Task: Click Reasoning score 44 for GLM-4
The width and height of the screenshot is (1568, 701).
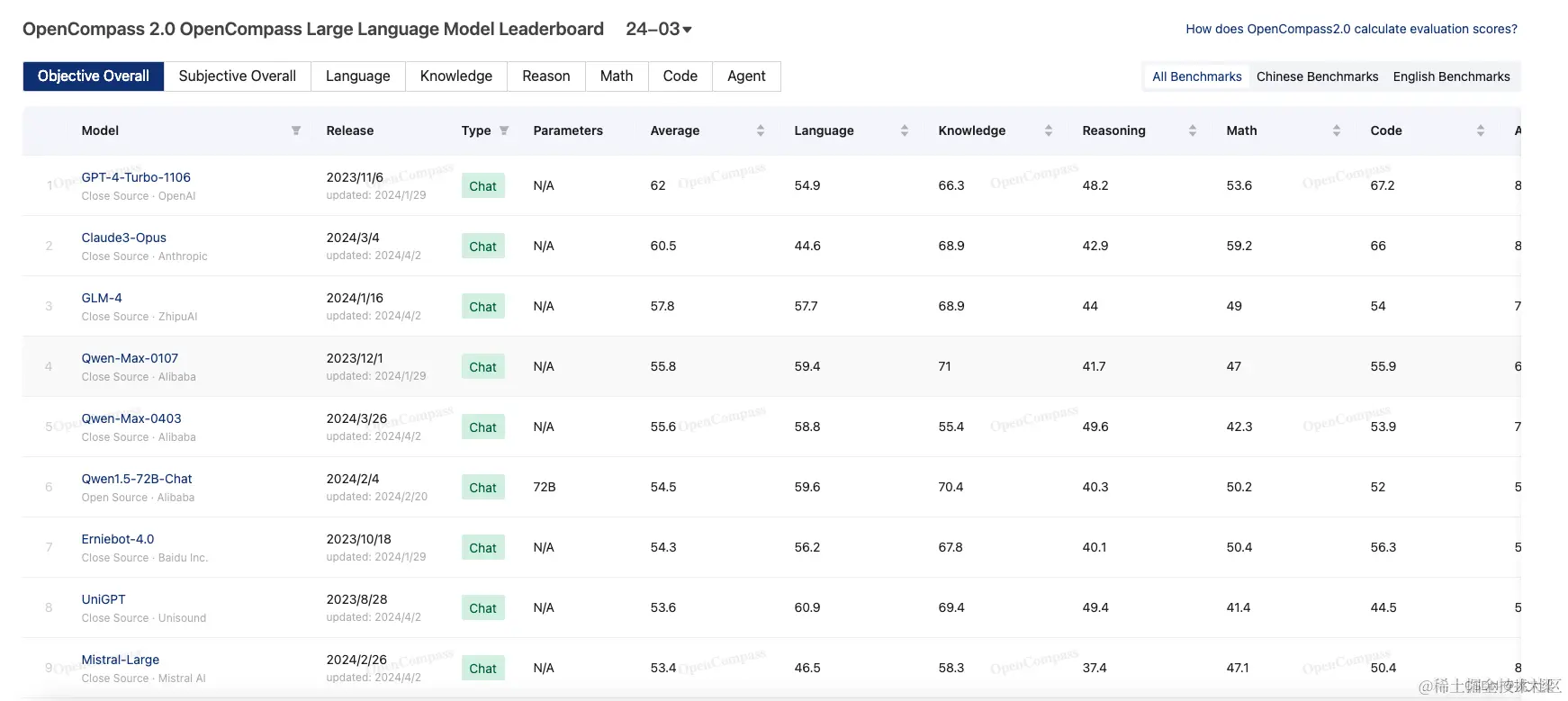Action: [1090, 306]
